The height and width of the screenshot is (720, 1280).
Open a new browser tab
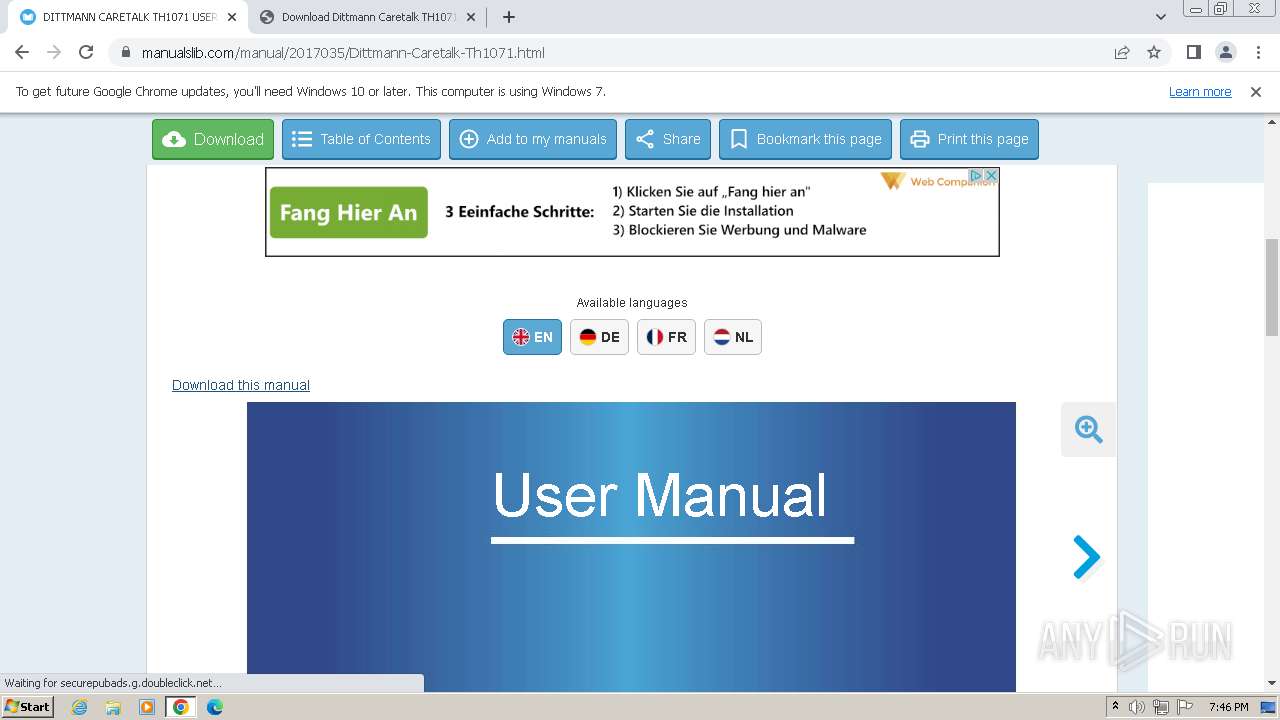(508, 17)
